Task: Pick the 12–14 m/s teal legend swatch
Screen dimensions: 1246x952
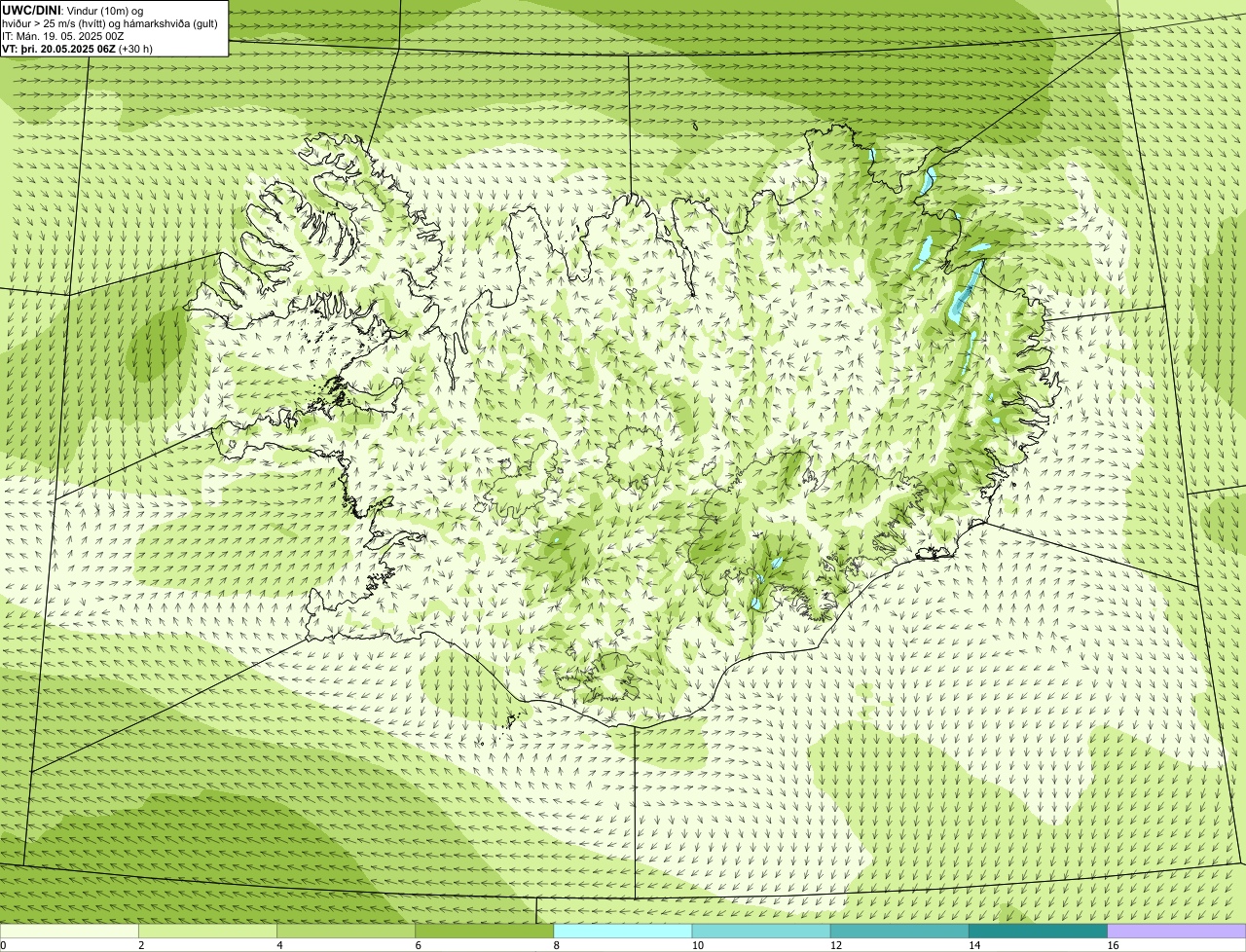Action: [x=899, y=932]
